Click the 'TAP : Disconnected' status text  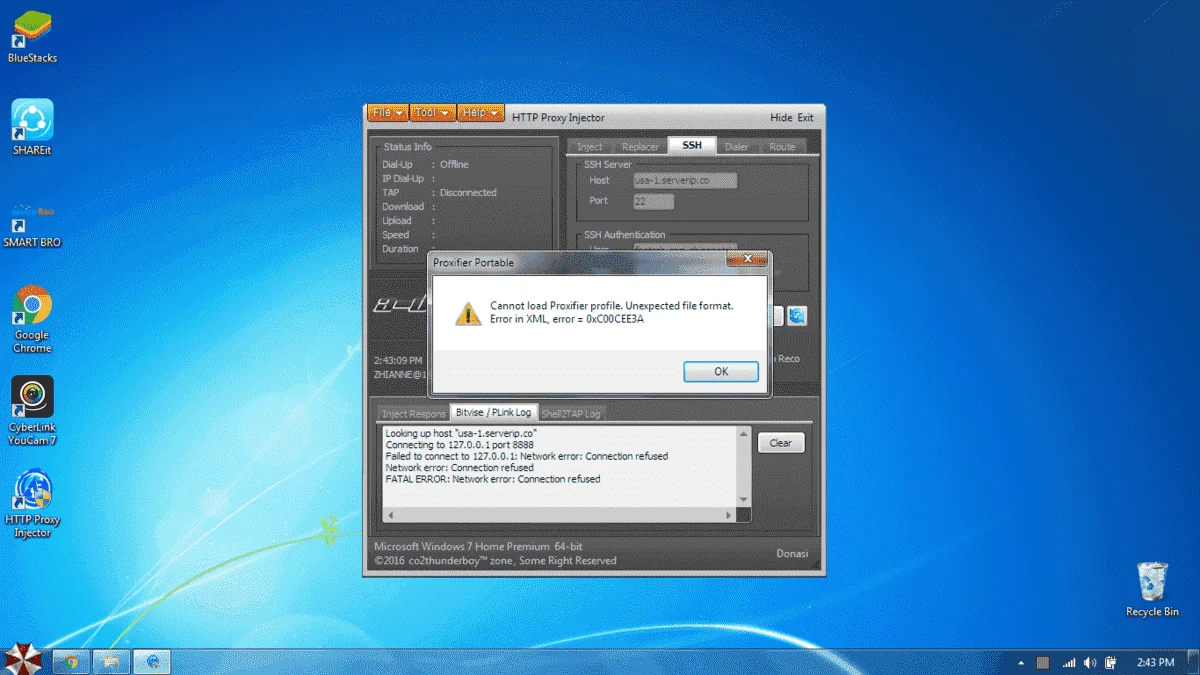click(439, 192)
